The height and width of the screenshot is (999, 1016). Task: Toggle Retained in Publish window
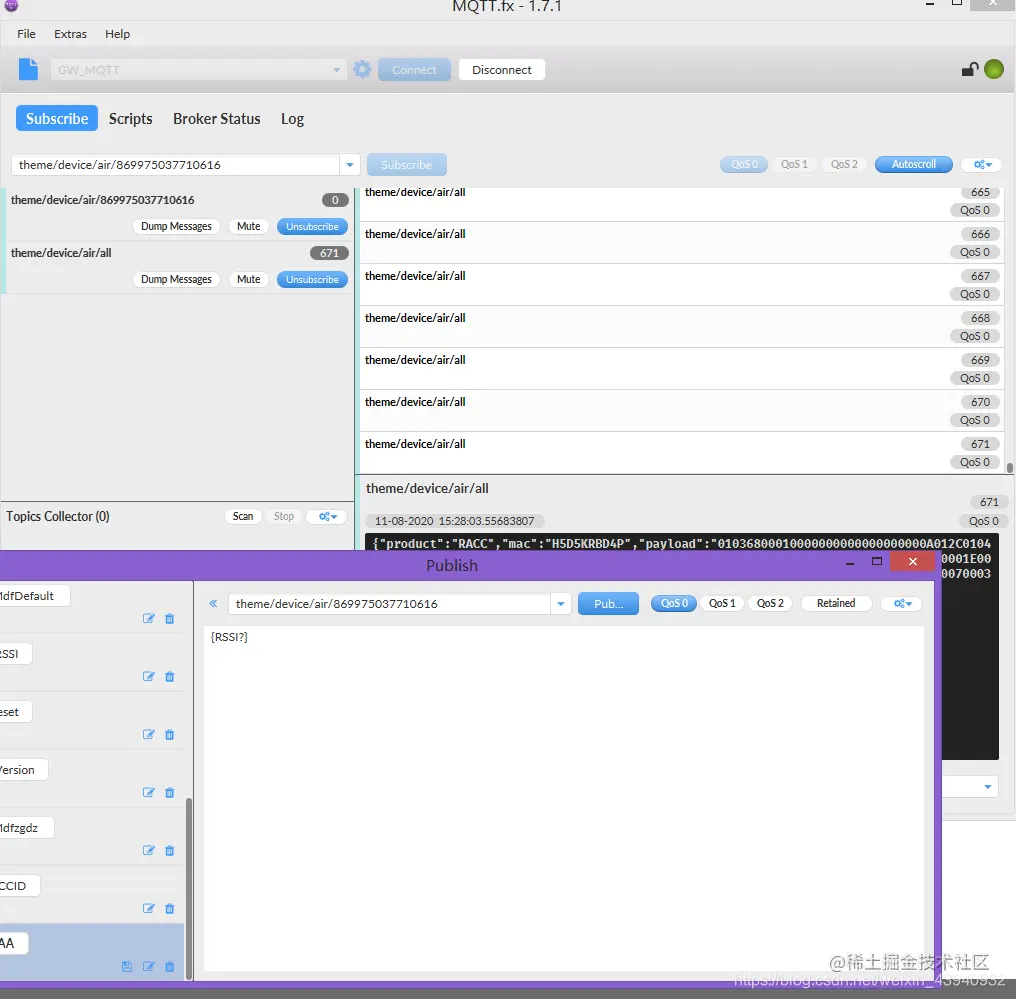835,603
